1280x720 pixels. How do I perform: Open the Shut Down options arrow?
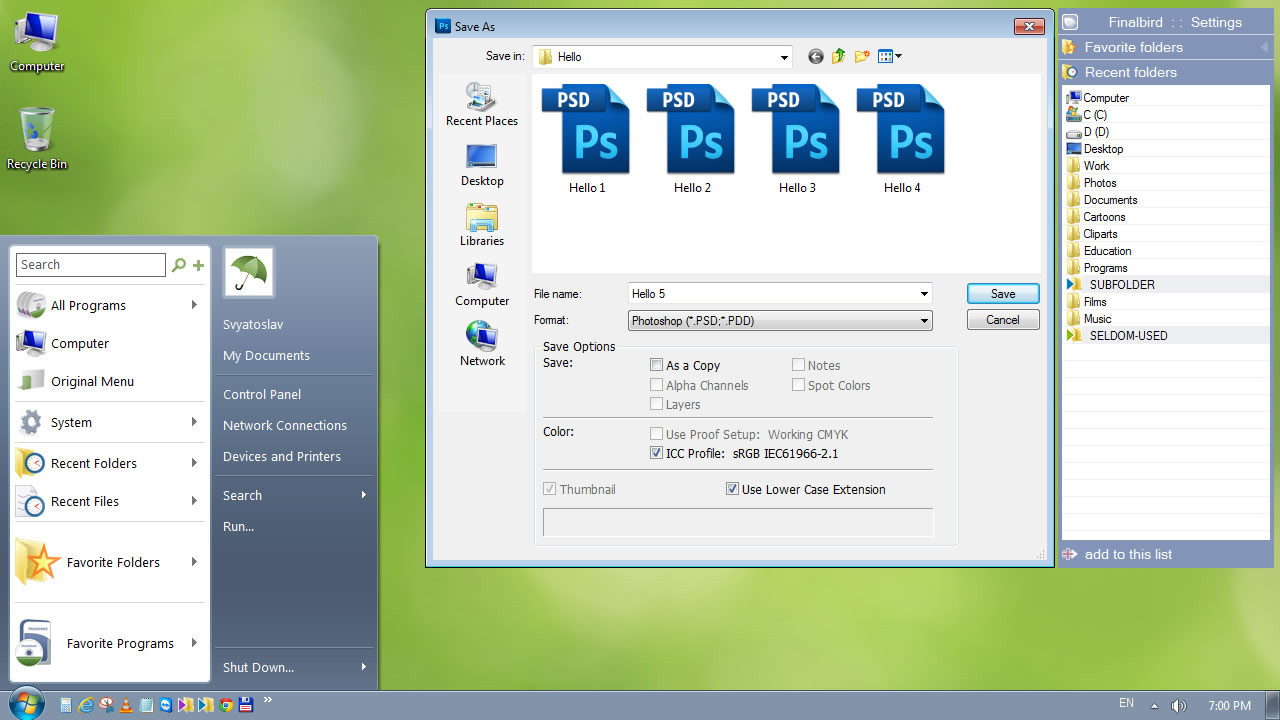pyautogui.click(x=364, y=667)
